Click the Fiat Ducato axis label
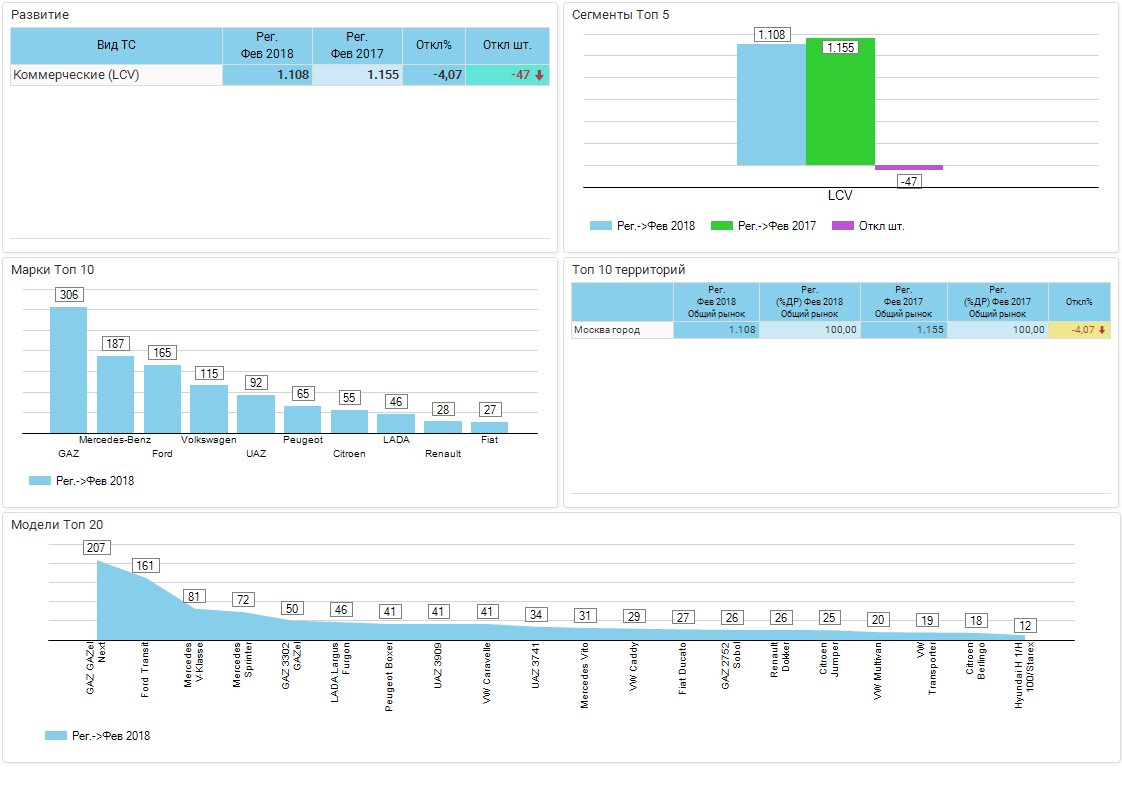The image size is (1122, 793). click(x=683, y=668)
